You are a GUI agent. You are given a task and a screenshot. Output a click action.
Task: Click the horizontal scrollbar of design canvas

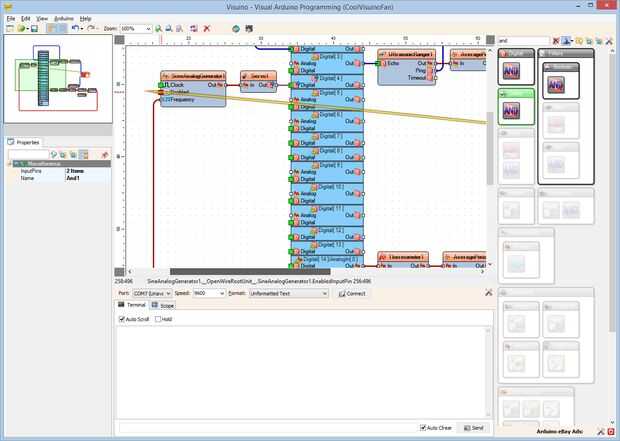point(250,272)
